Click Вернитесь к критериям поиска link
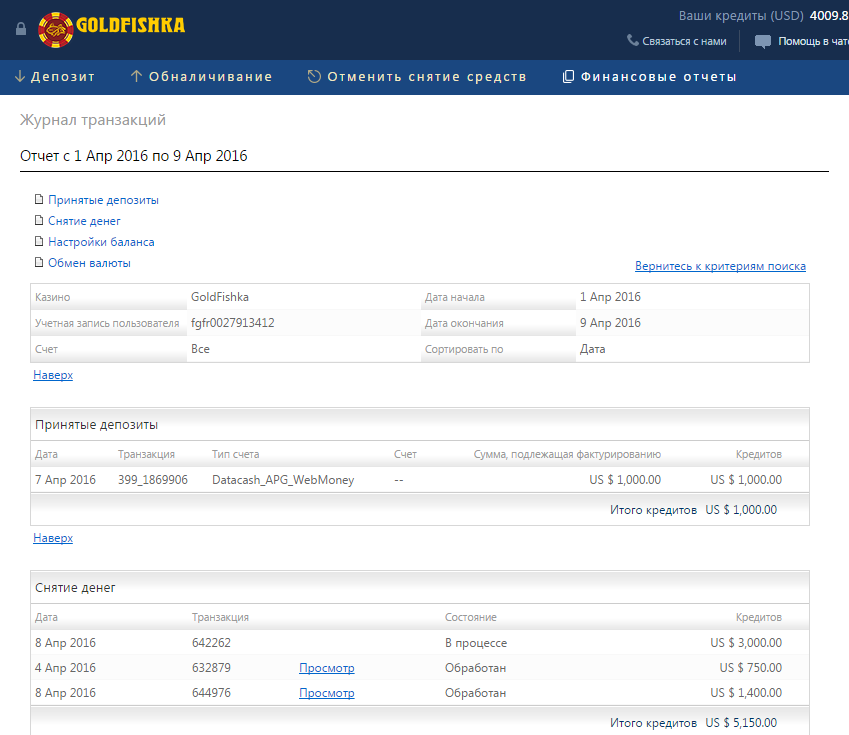This screenshot has height=735, width=849. 720,266
